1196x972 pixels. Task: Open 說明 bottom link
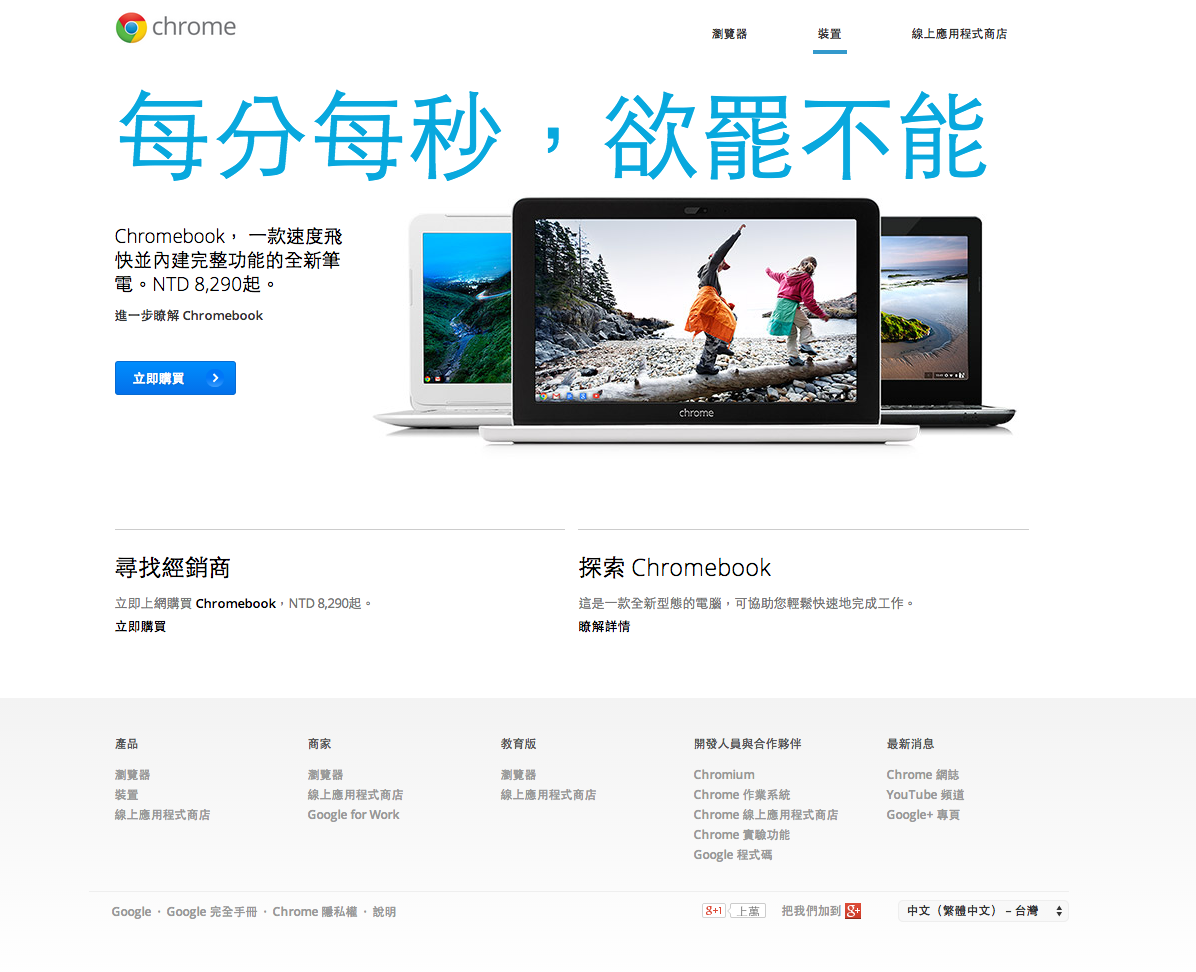384,912
